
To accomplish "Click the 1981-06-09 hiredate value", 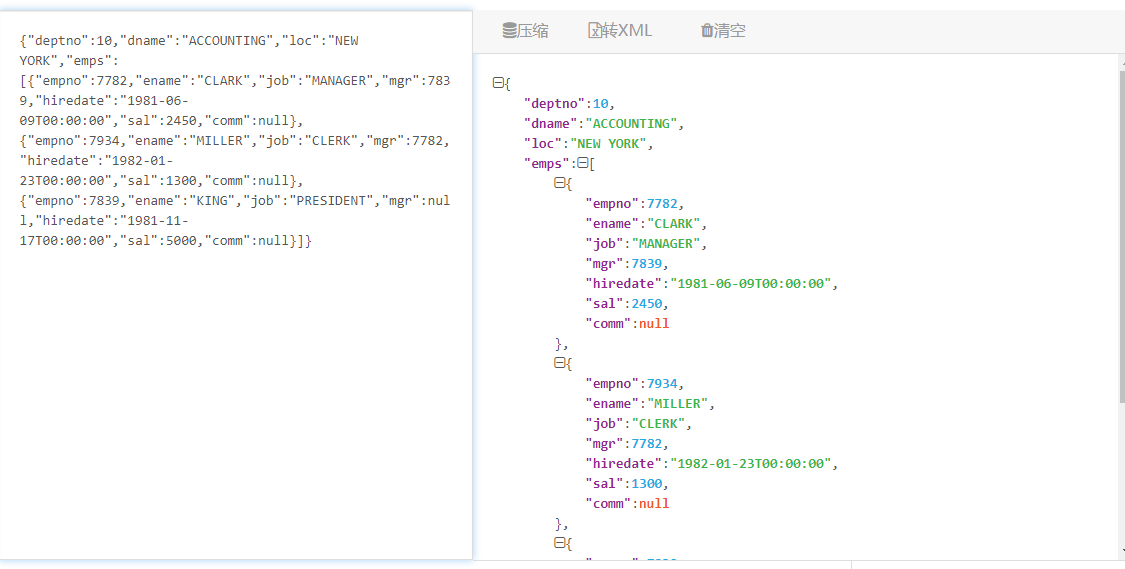I will [750, 284].
